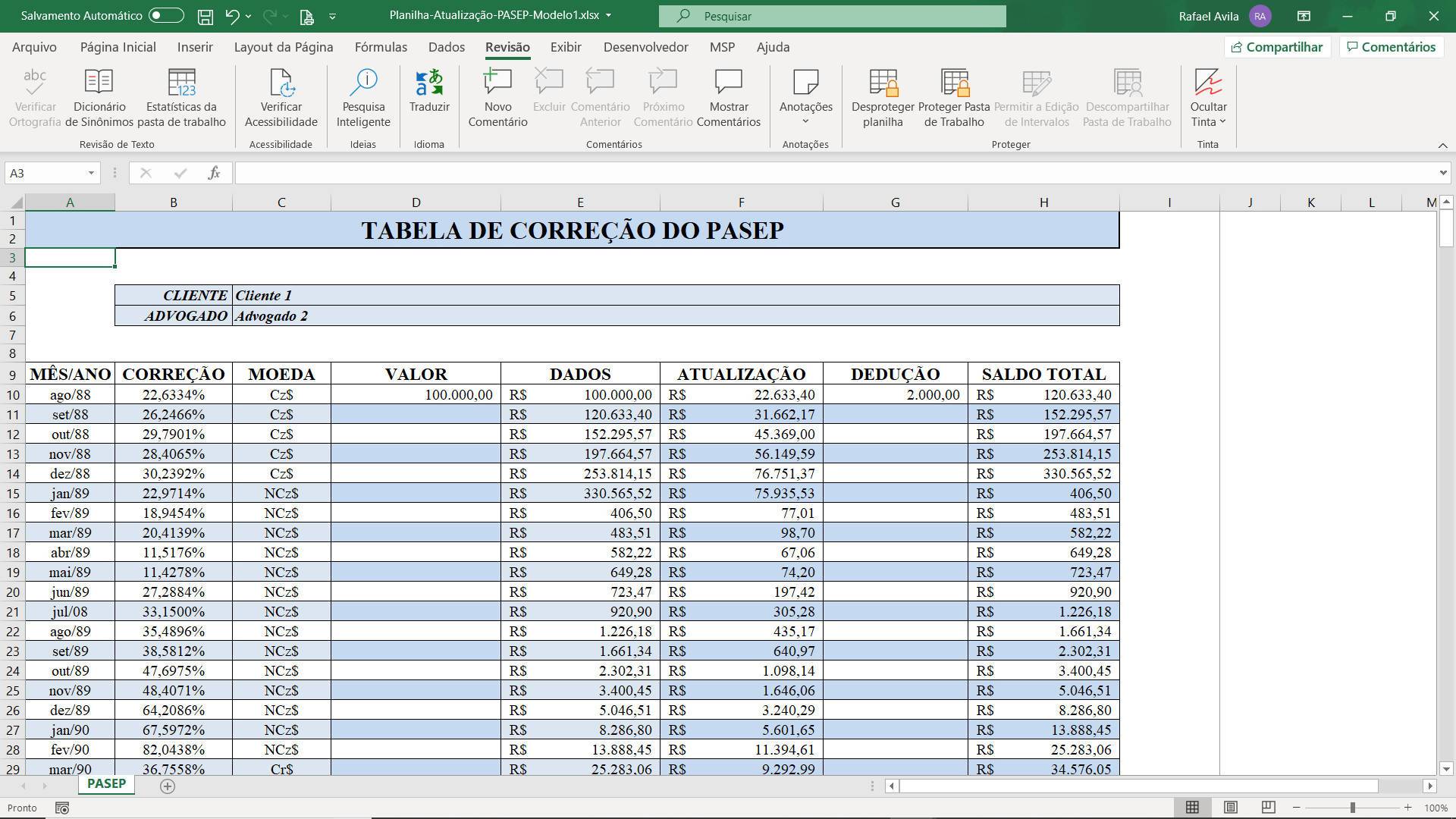Image resolution: width=1456 pixels, height=819 pixels.
Task: Open the Fórmulas ribbon tab
Action: point(381,47)
